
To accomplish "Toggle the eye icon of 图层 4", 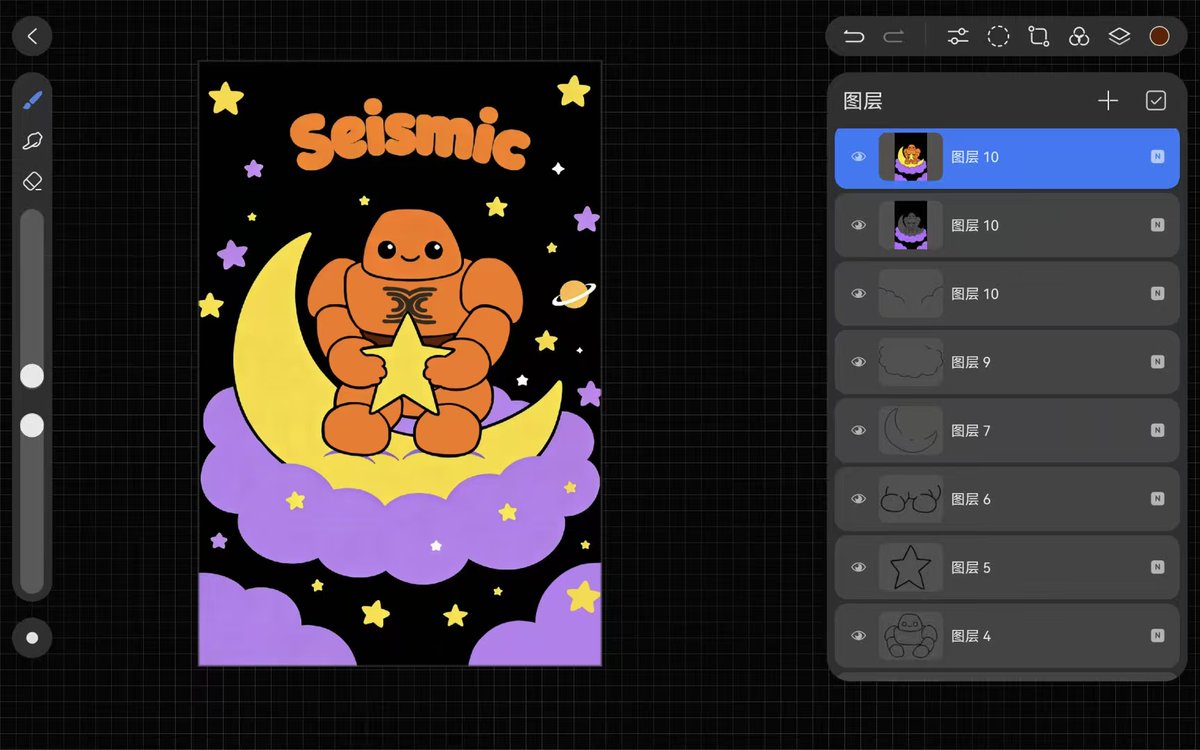I will (858, 635).
